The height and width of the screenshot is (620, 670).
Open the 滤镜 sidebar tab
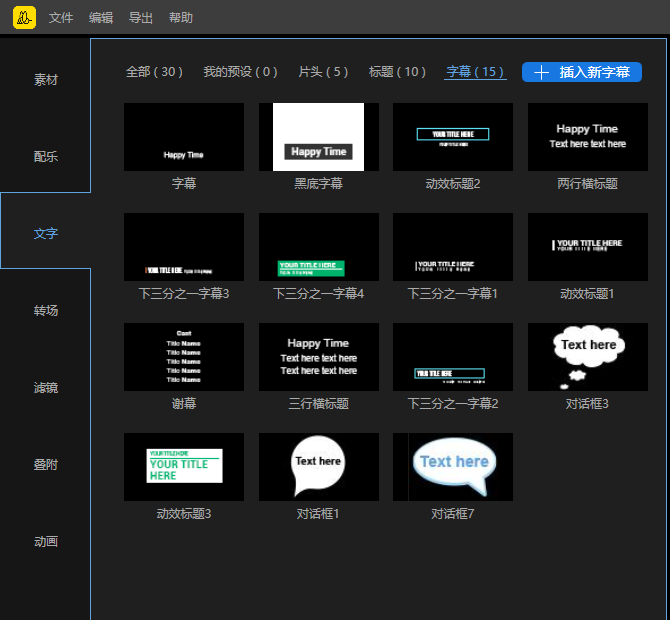tap(46, 388)
